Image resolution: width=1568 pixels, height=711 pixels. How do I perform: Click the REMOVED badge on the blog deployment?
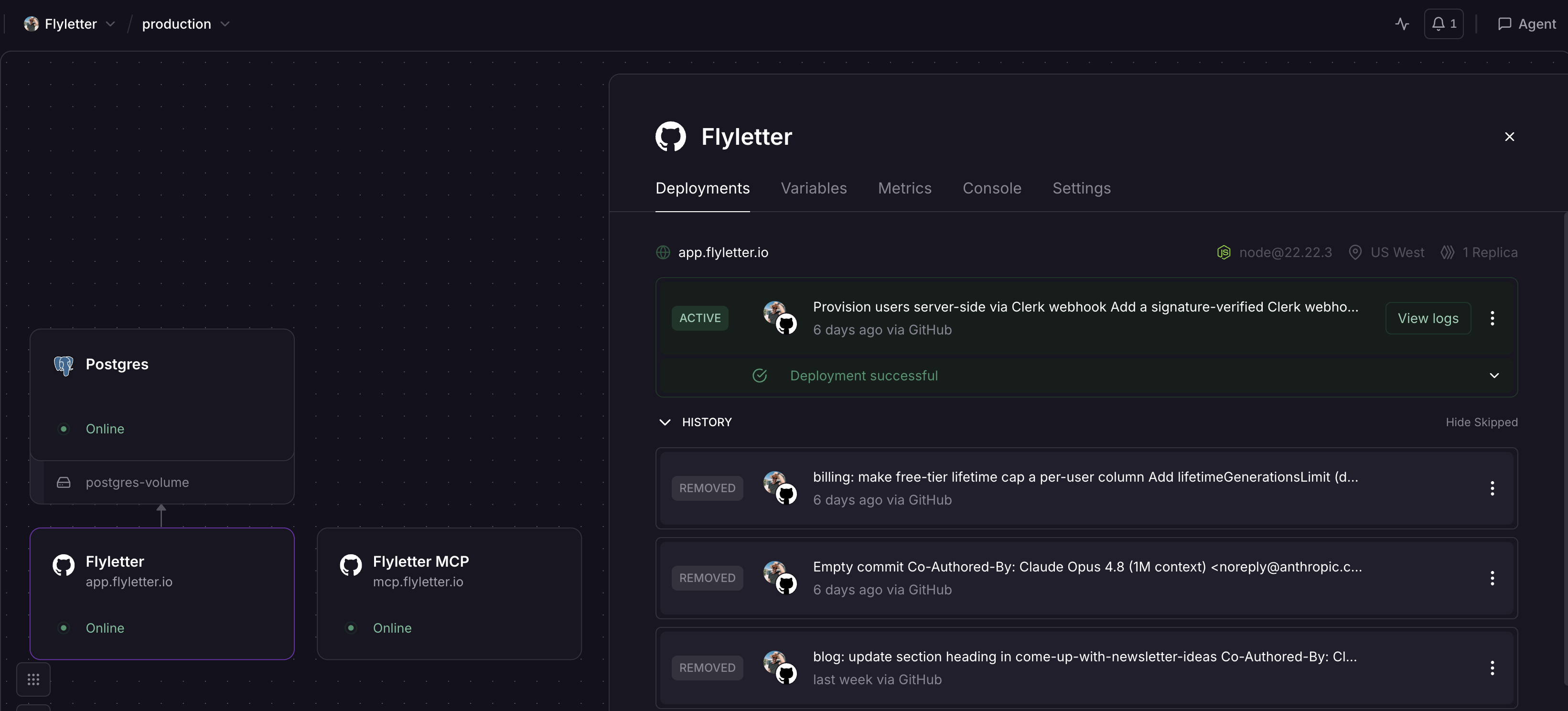707,668
